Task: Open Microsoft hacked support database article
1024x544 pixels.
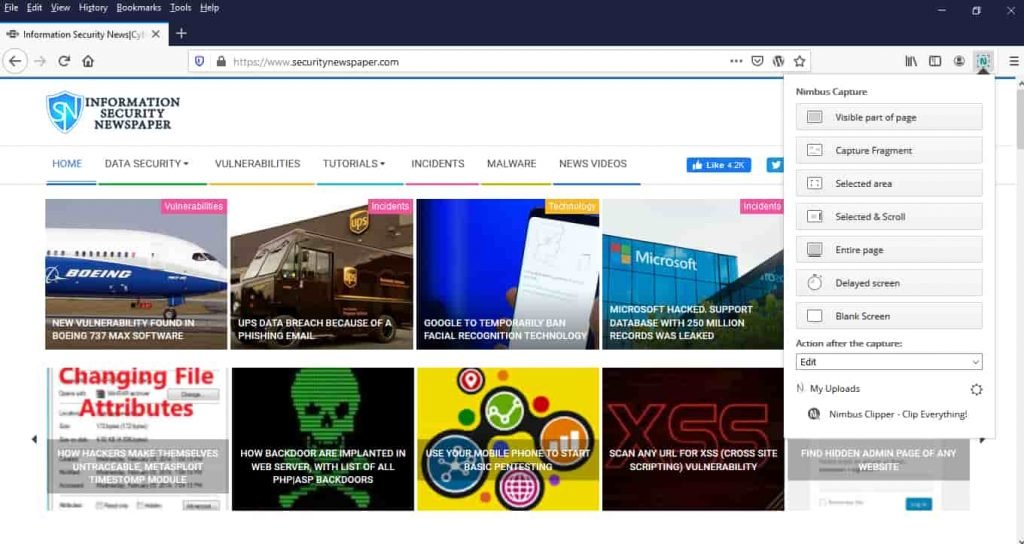Action: (693, 274)
